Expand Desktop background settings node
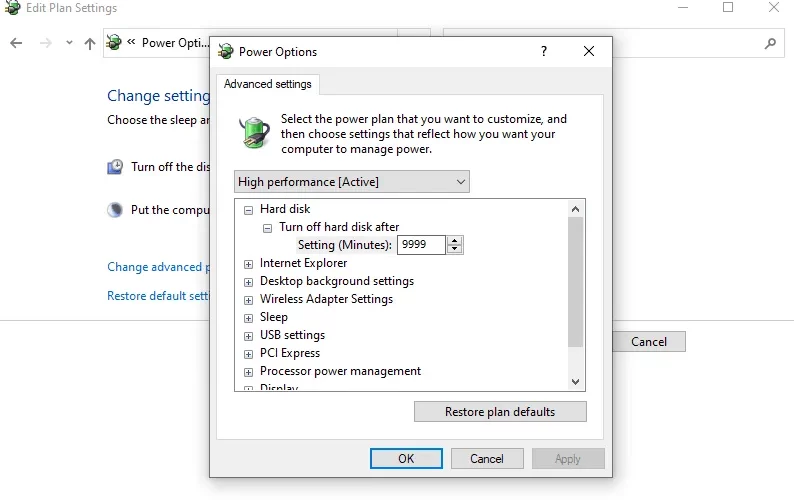 pyautogui.click(x=248, y=282)
